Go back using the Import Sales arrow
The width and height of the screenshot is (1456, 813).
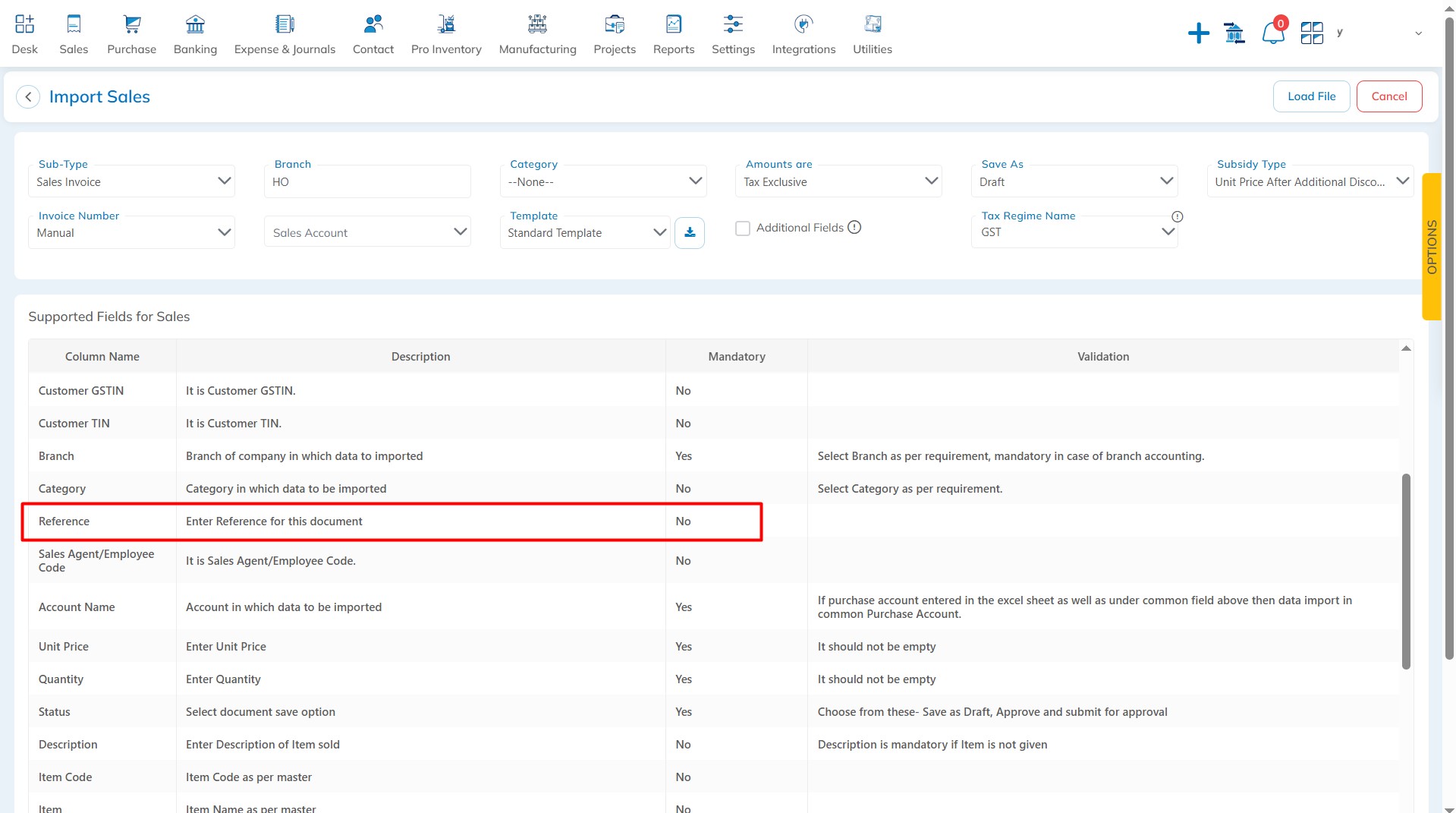pyautogui.click(x=28, y=97)
